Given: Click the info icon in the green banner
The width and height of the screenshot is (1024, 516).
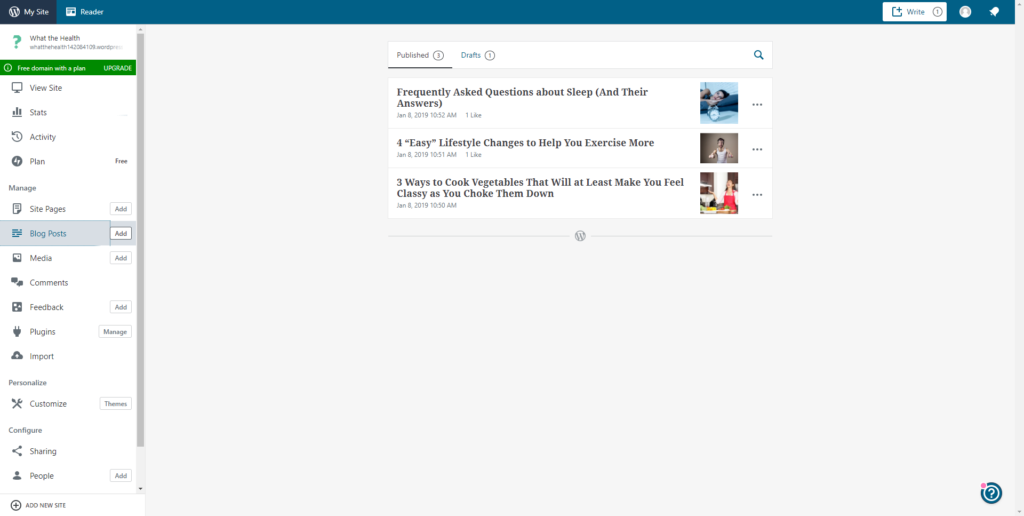Looking at the screenshot, I should [8, 68].
